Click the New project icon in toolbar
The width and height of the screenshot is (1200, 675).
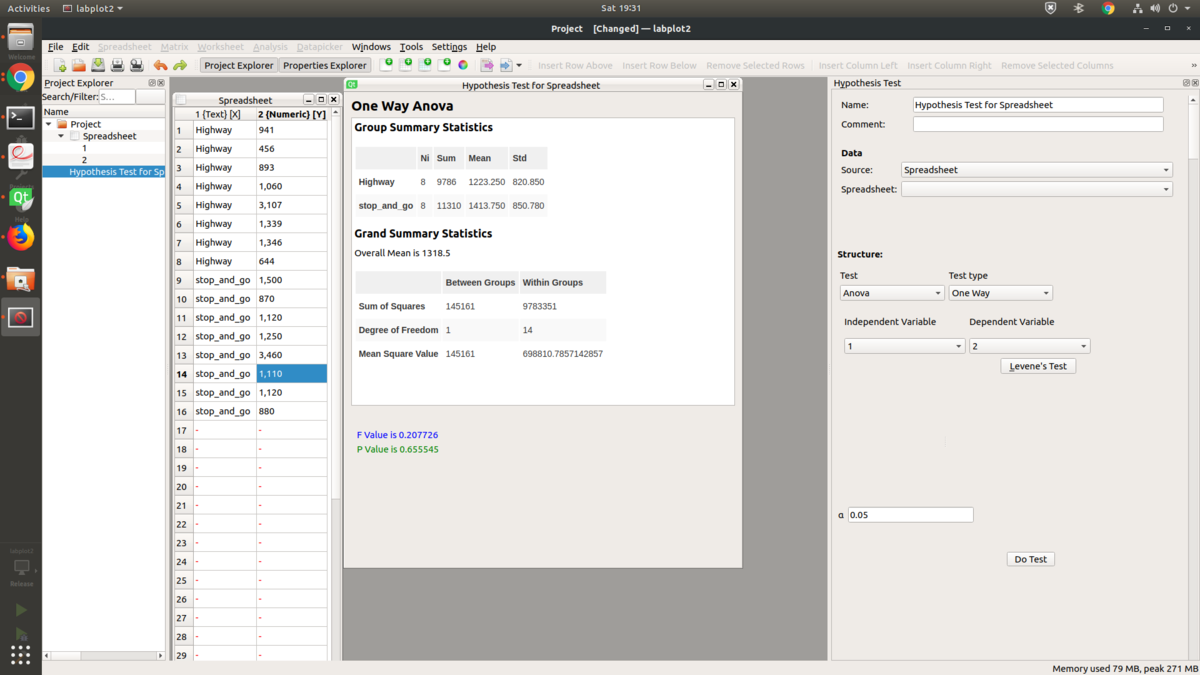coord(60,66)
